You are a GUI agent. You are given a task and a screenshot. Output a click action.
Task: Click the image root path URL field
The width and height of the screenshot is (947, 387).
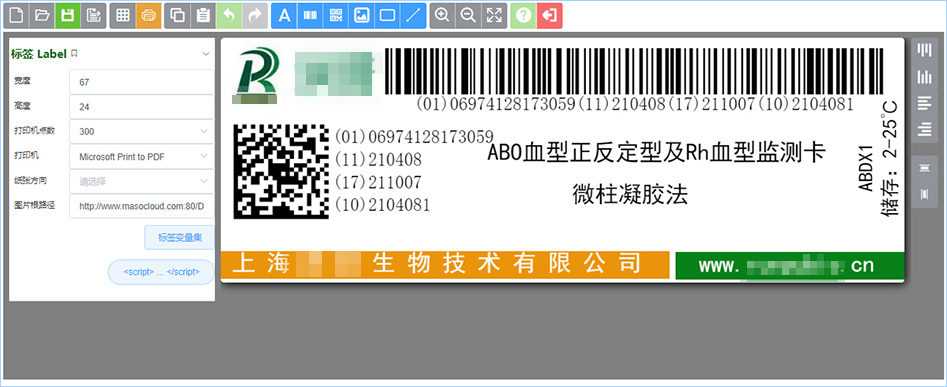click(142, 206)
